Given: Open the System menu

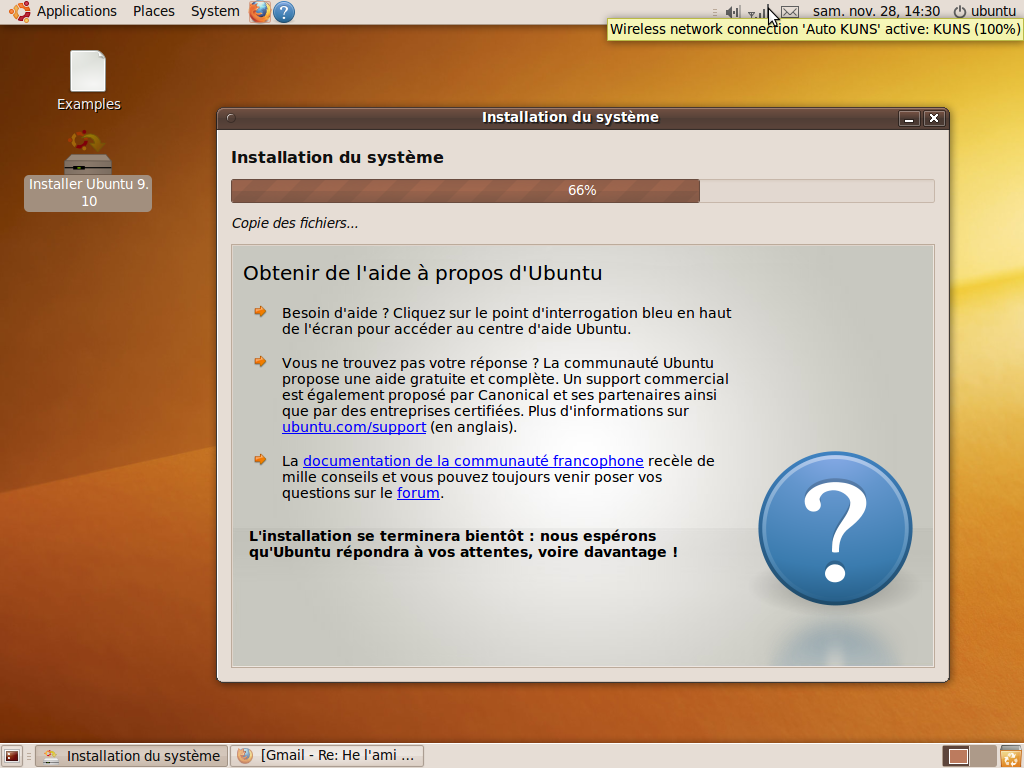Looking at the screenshot, I should (215, 11).
